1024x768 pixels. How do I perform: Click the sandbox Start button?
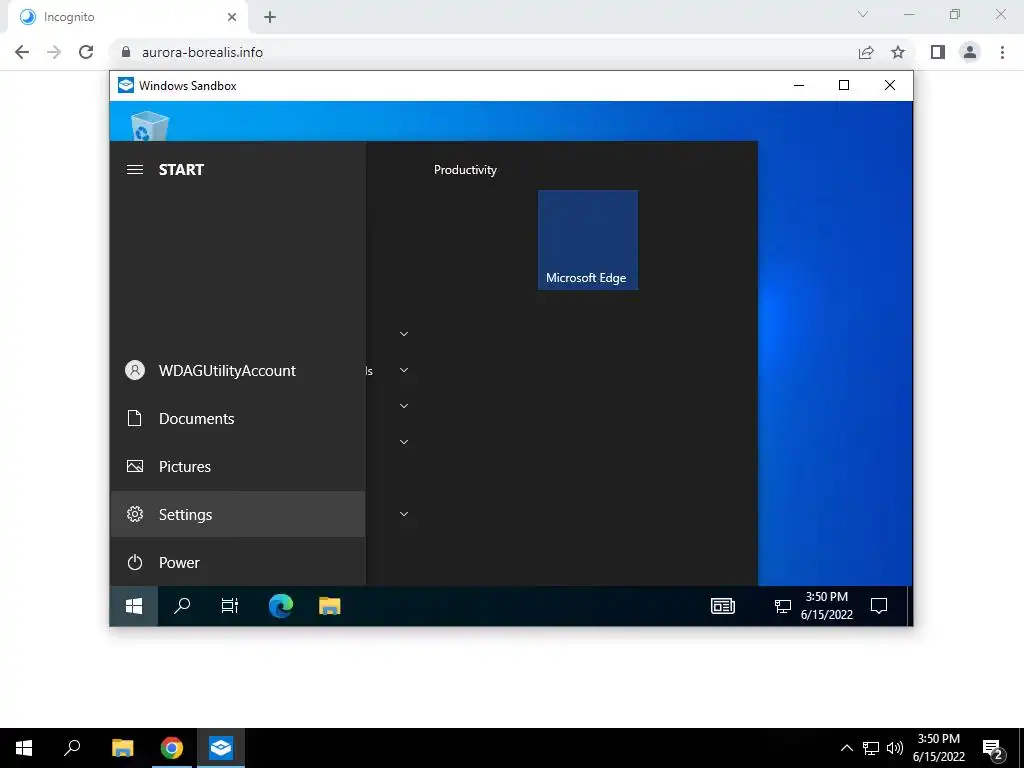coord(134,606)
